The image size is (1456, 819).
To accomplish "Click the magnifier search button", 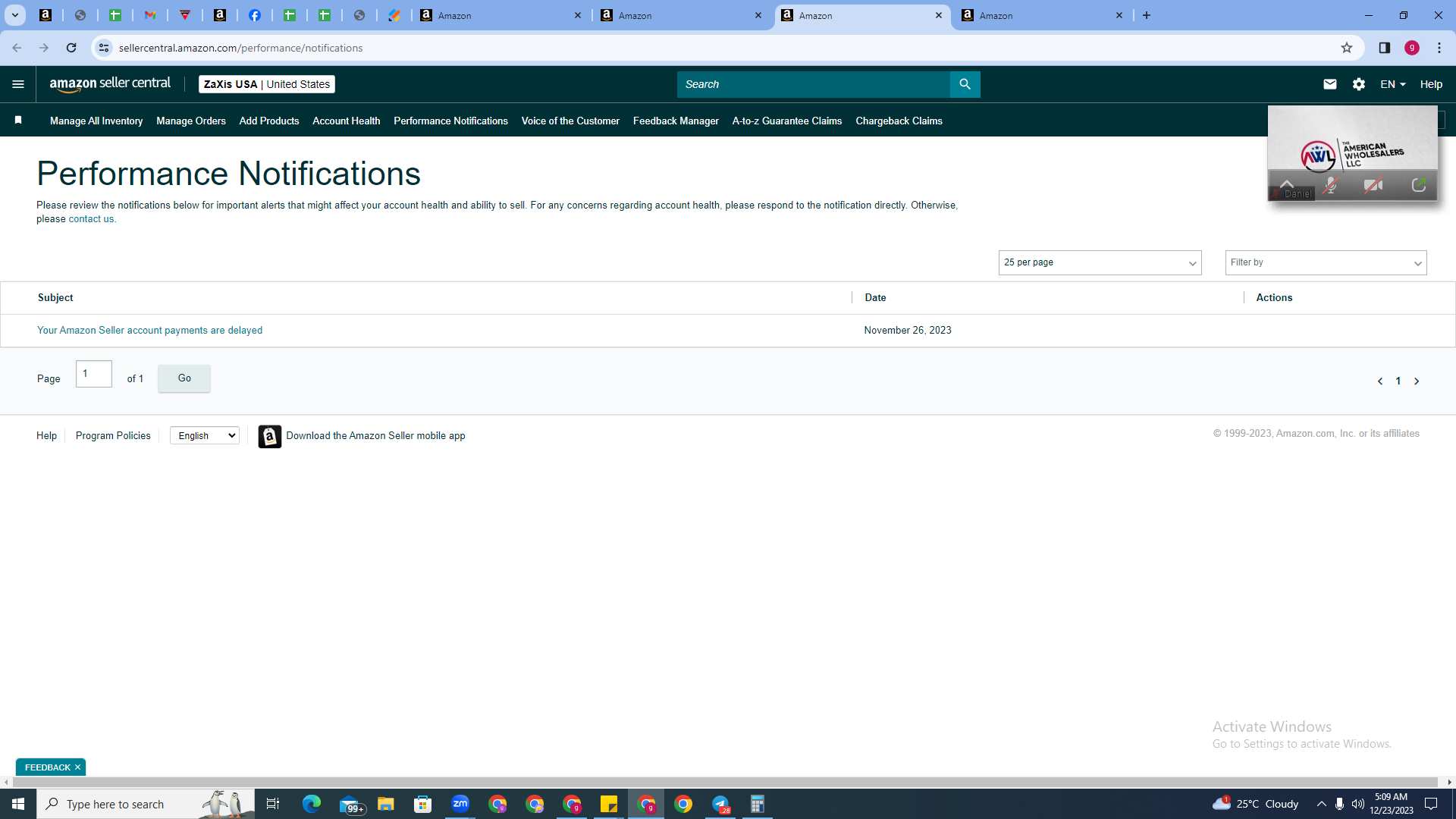I will pos(965,84).
